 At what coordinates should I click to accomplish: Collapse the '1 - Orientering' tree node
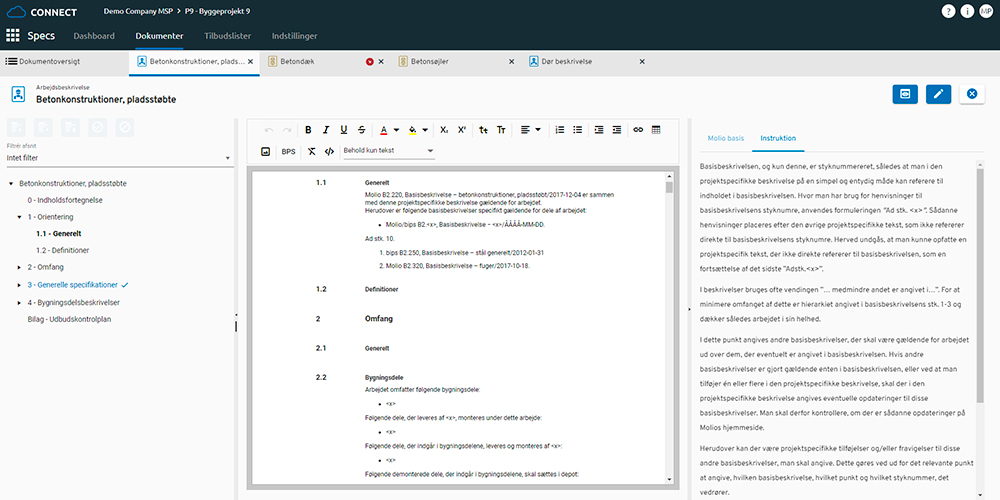tap(19, 216)
